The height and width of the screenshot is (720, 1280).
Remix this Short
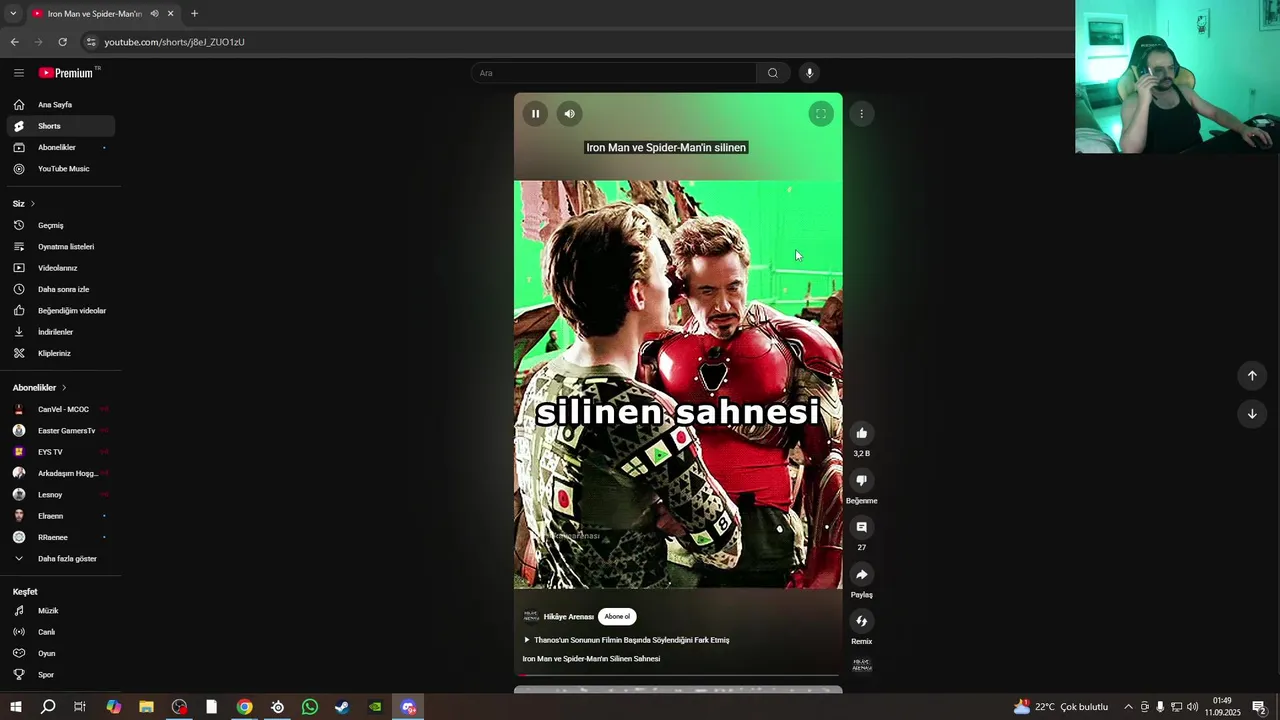tap(861, 621)
